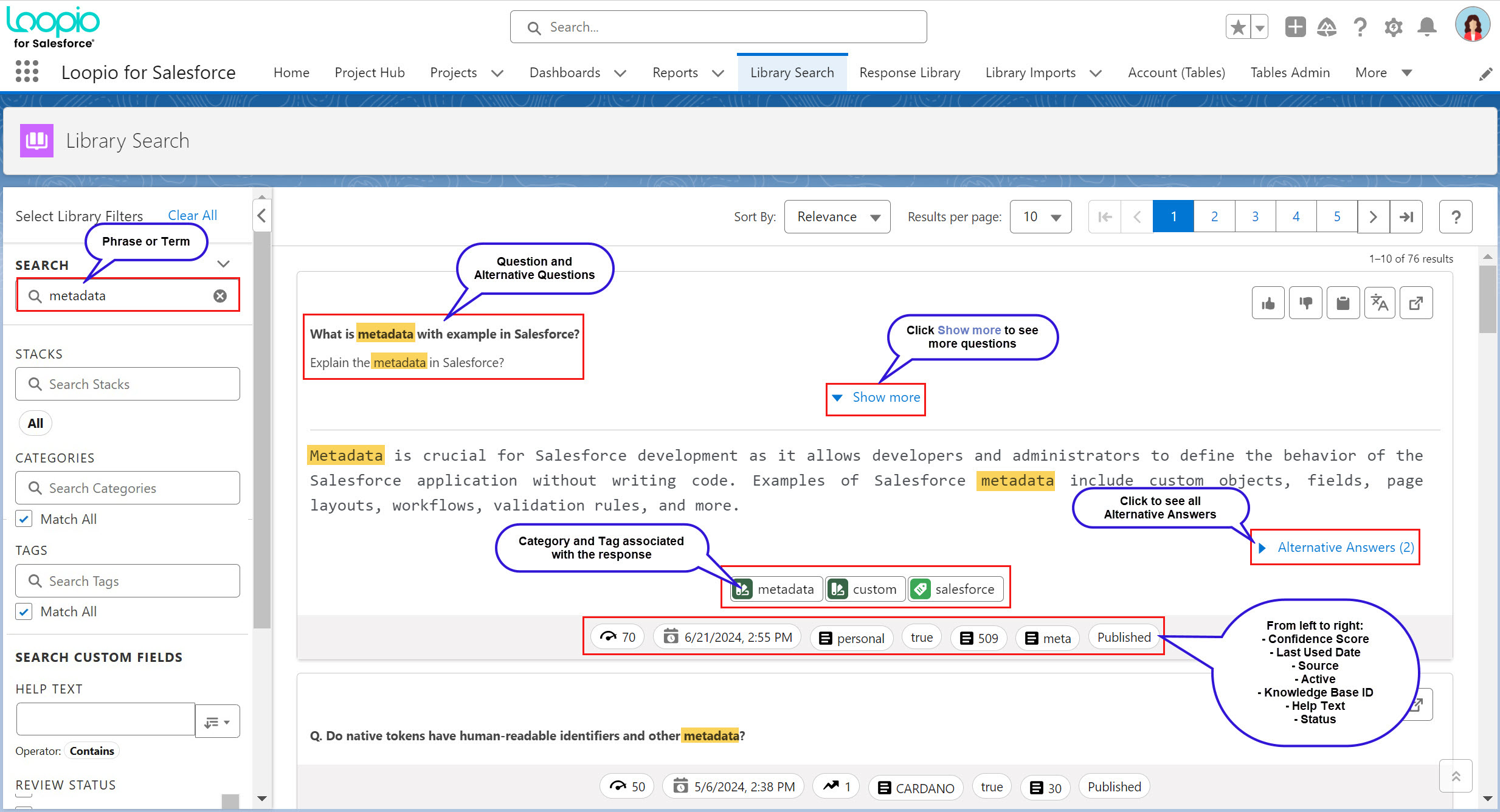Click the scroll-to-top double chevron button
This screenshot has width=1500, height=812.
click(1456, 776)
